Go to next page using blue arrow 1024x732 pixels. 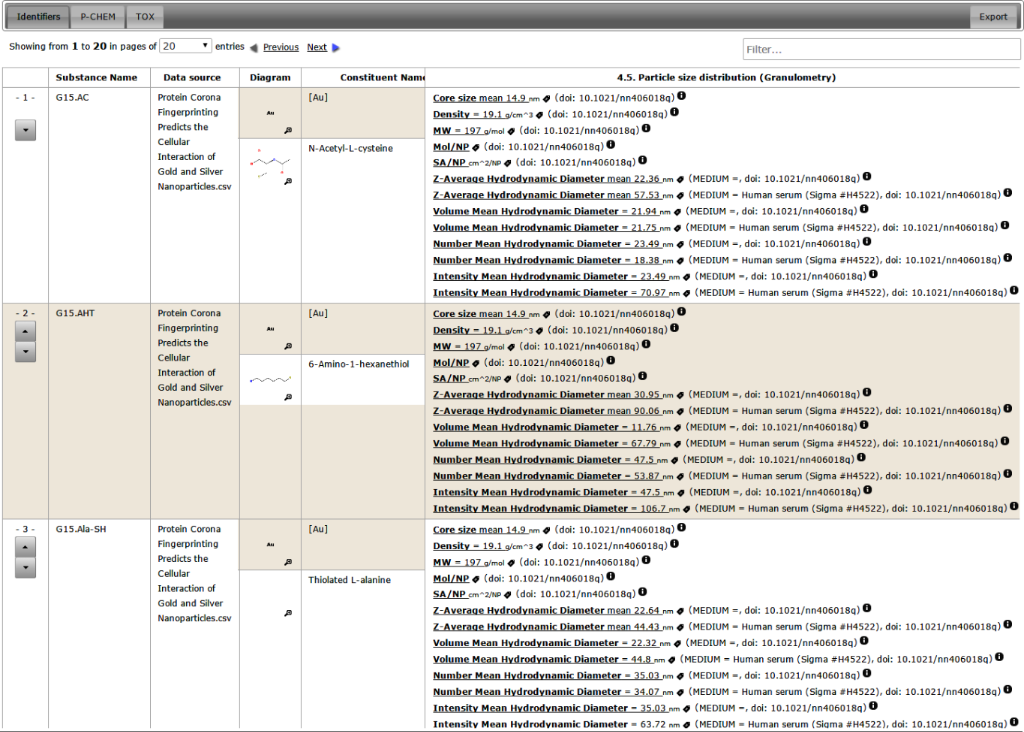coord(336,47)
